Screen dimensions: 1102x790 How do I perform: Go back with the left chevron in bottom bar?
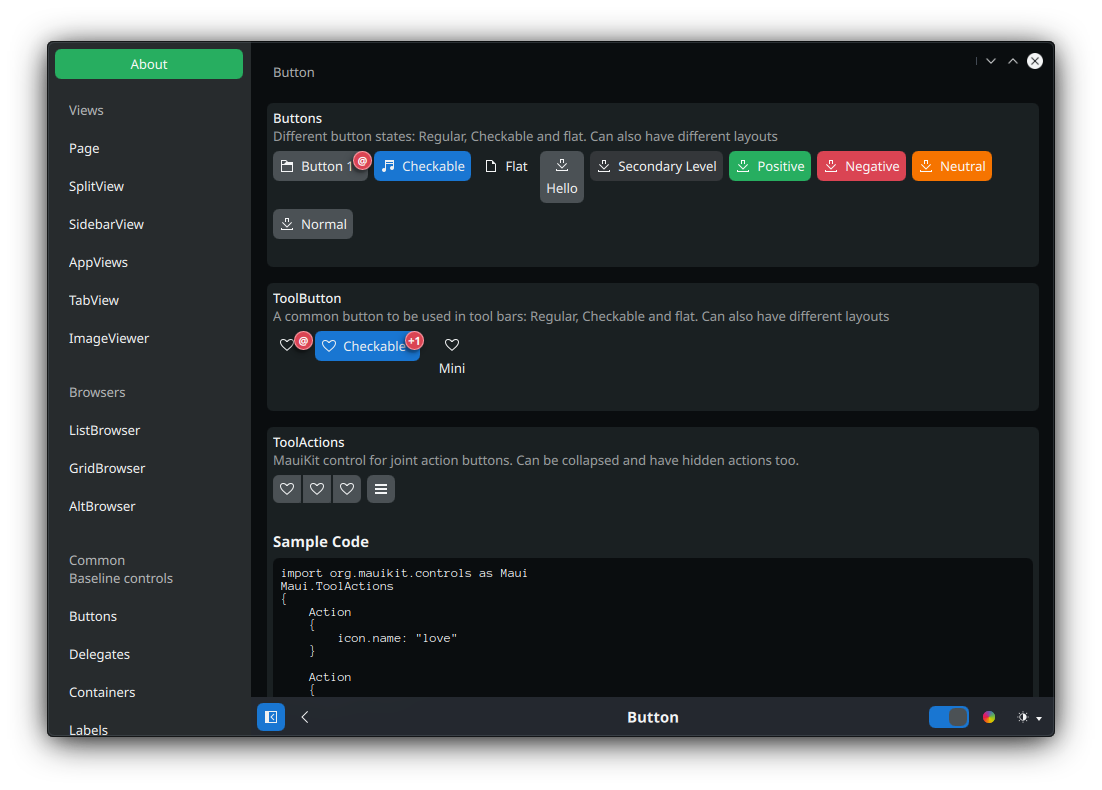[305, 717]
